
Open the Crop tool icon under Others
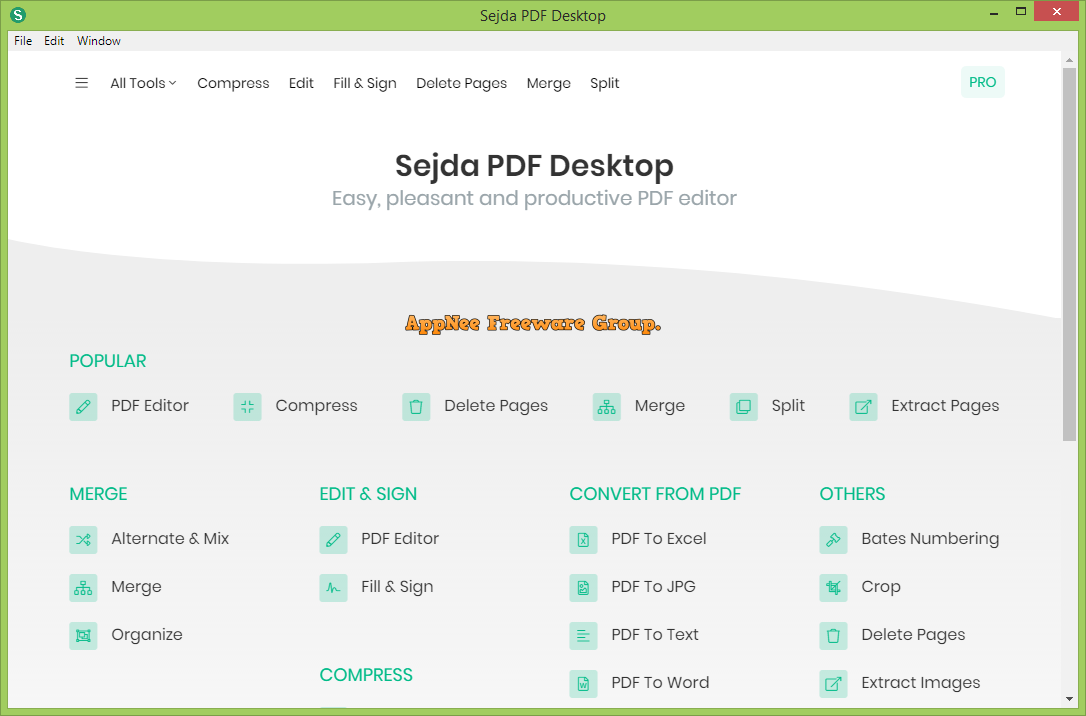833,587
